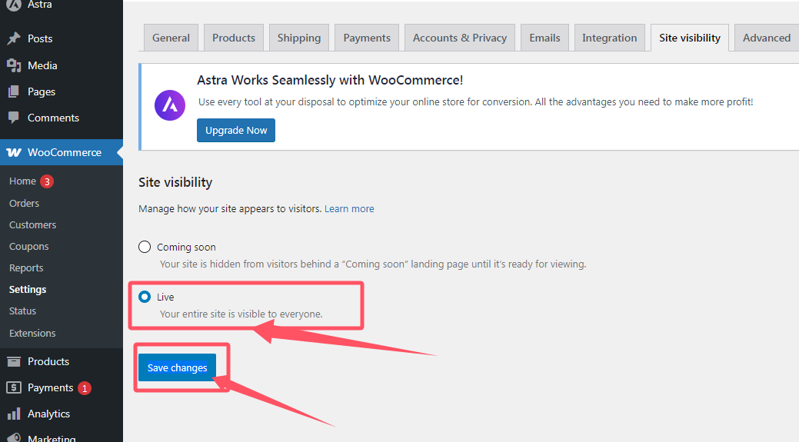Open the Extensions submenu item
The width and height of the screenshot is (799, 442).
tap(32, 333)
